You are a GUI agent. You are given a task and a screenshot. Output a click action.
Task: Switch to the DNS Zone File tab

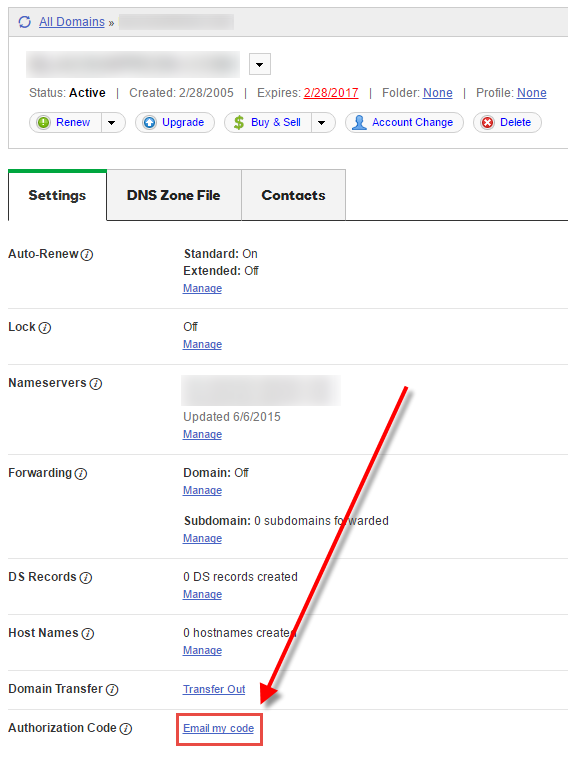tap(174, 195)
